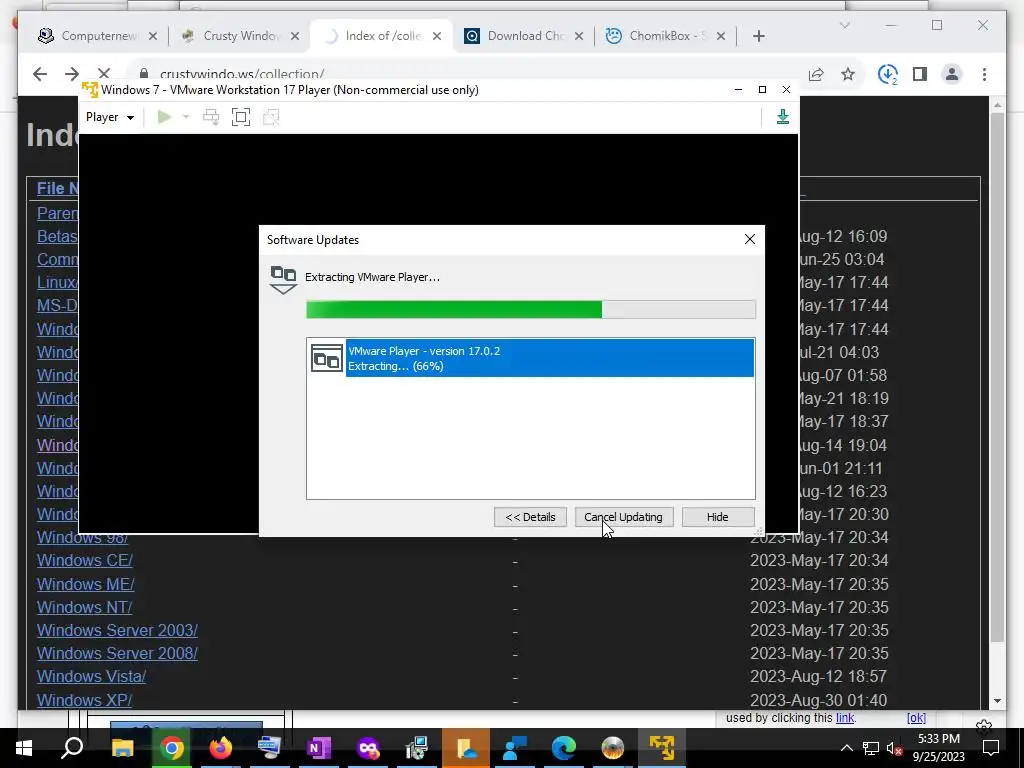1024x768 pixels.
Task: Open the Windows Server 2008/ link
Action: tap(117, 653)
